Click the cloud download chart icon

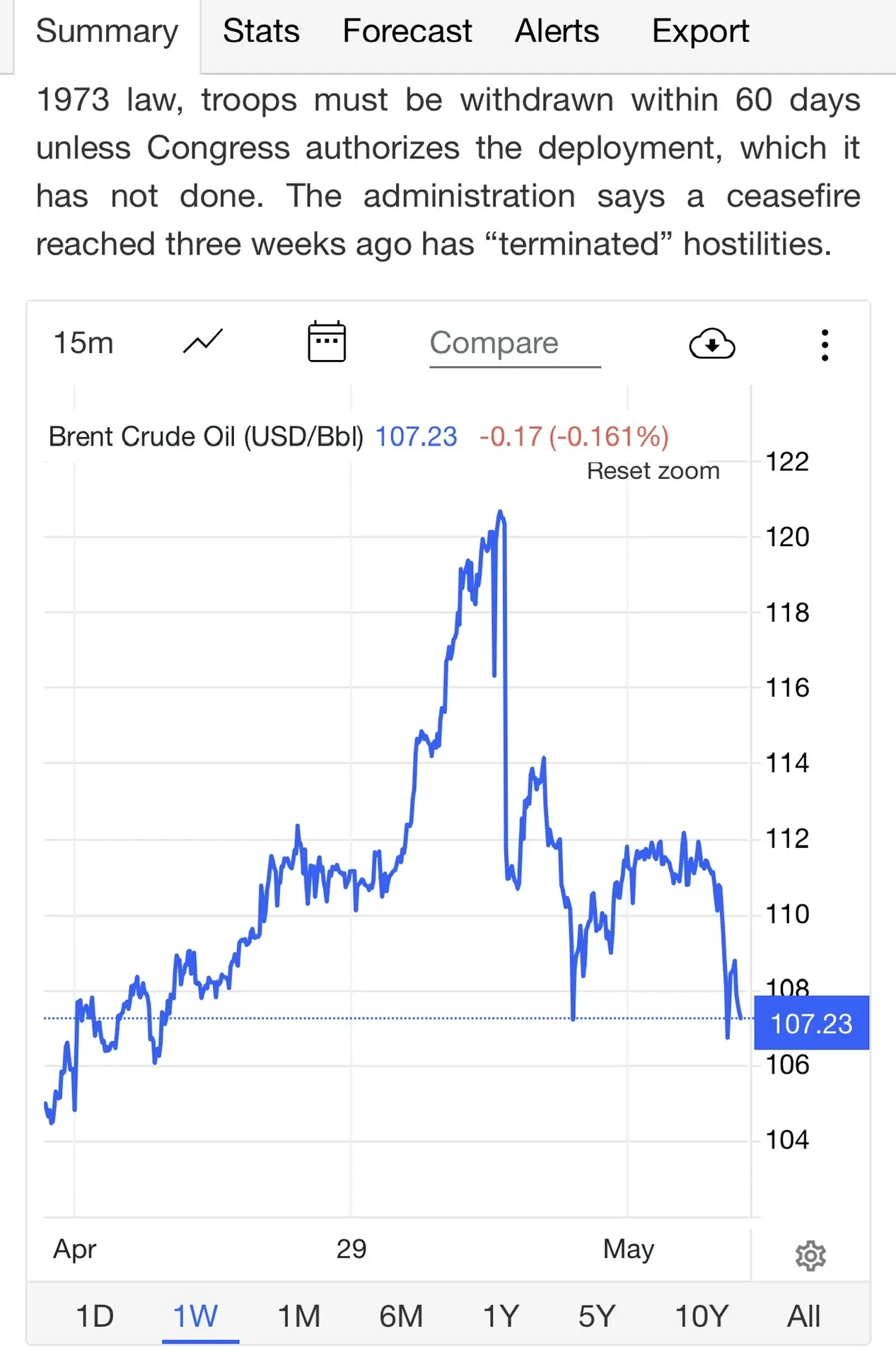pos(712,344)
